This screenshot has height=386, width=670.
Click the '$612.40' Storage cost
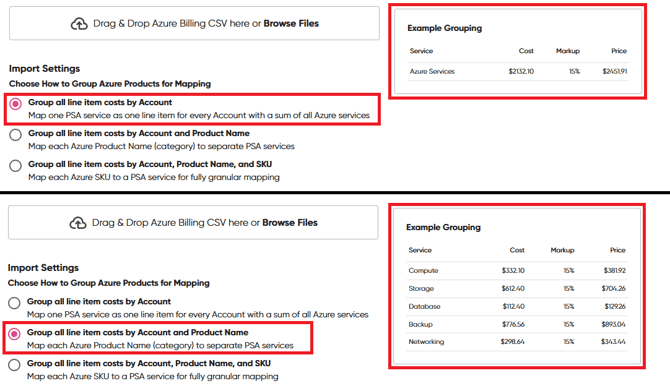click(513, 289)
